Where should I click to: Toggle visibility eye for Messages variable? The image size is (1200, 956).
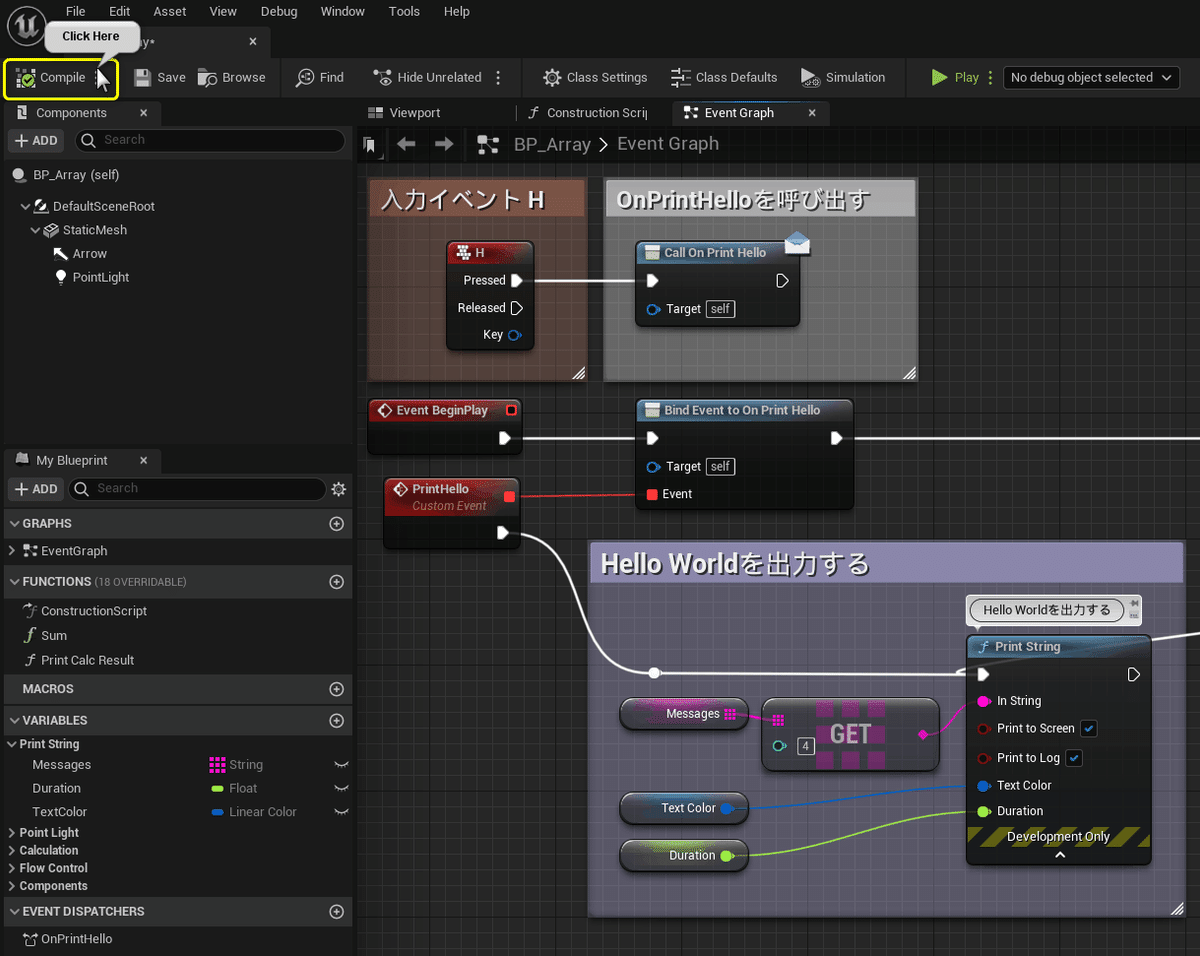(340, 765)
